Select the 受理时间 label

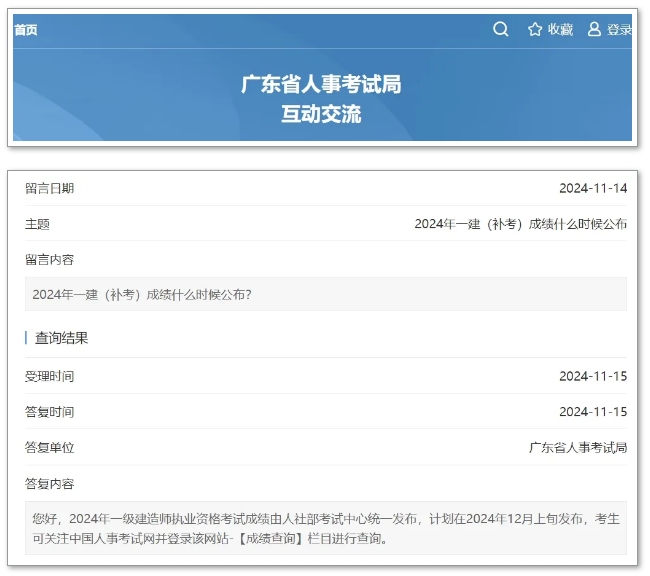click(49, 376)
